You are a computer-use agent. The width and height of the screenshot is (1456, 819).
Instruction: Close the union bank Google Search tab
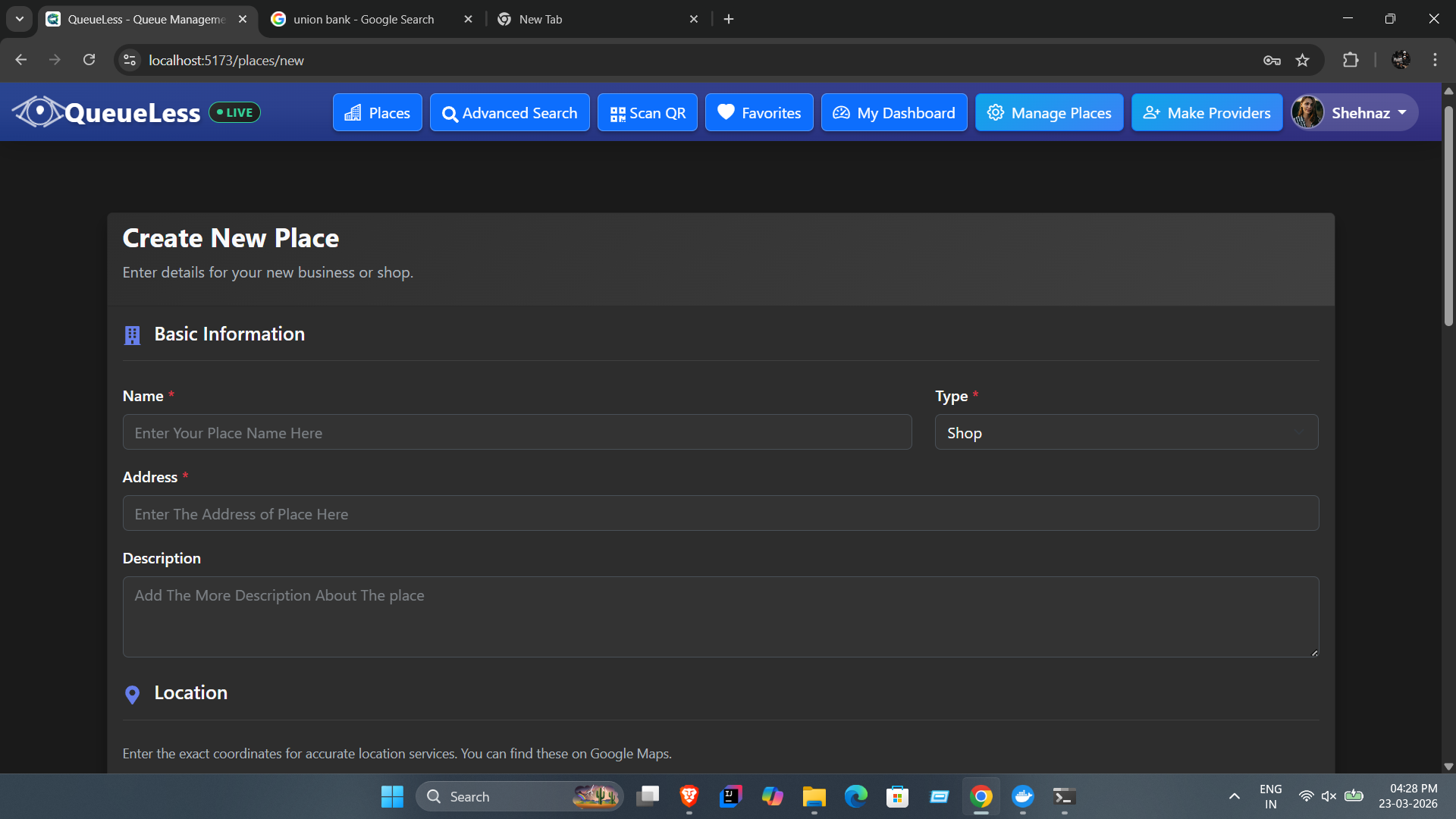click(x=468, y=19)
